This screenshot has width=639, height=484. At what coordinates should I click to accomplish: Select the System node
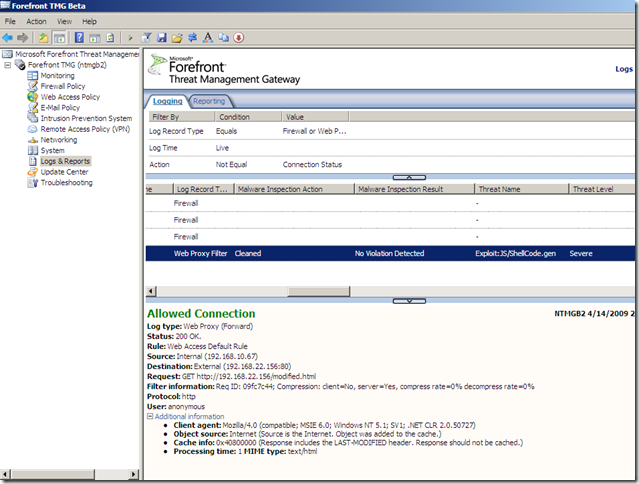53,150
